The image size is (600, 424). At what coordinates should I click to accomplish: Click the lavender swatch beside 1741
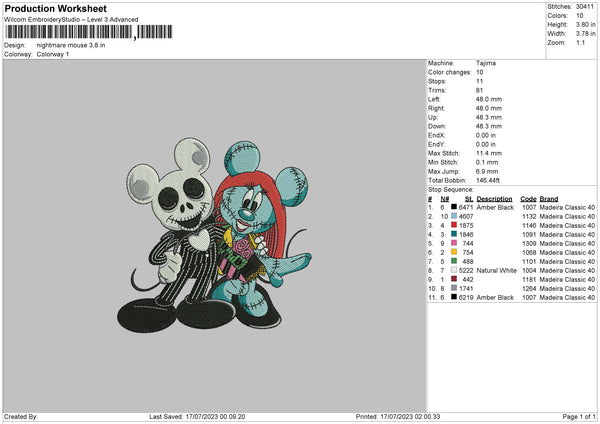coord(454,288)
